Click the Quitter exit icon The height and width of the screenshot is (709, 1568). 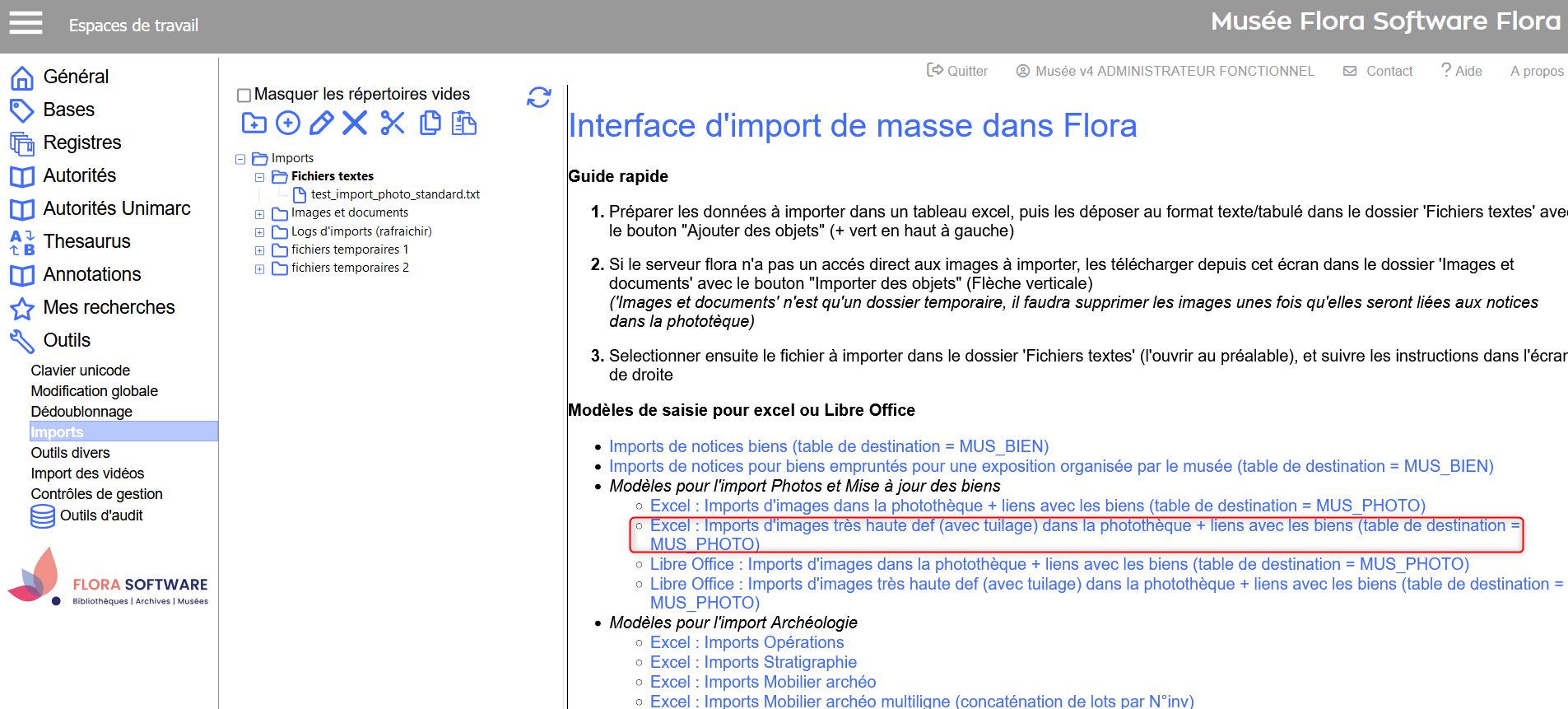[x=935, y=70]
